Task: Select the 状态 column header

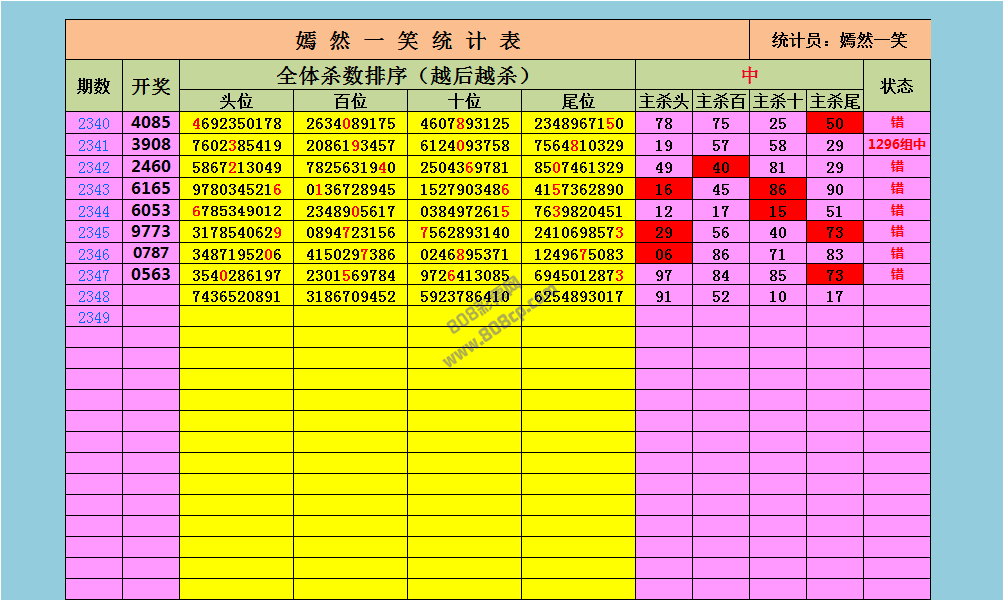Action: (897, 86)
